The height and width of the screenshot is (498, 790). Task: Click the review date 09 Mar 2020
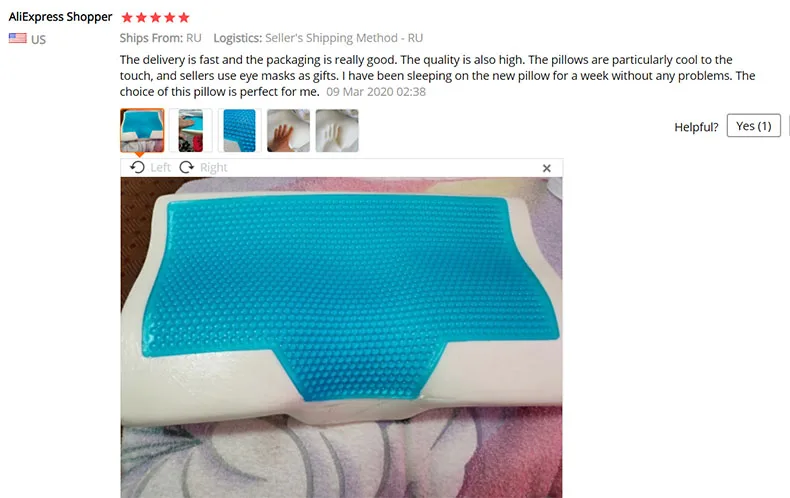376,92
